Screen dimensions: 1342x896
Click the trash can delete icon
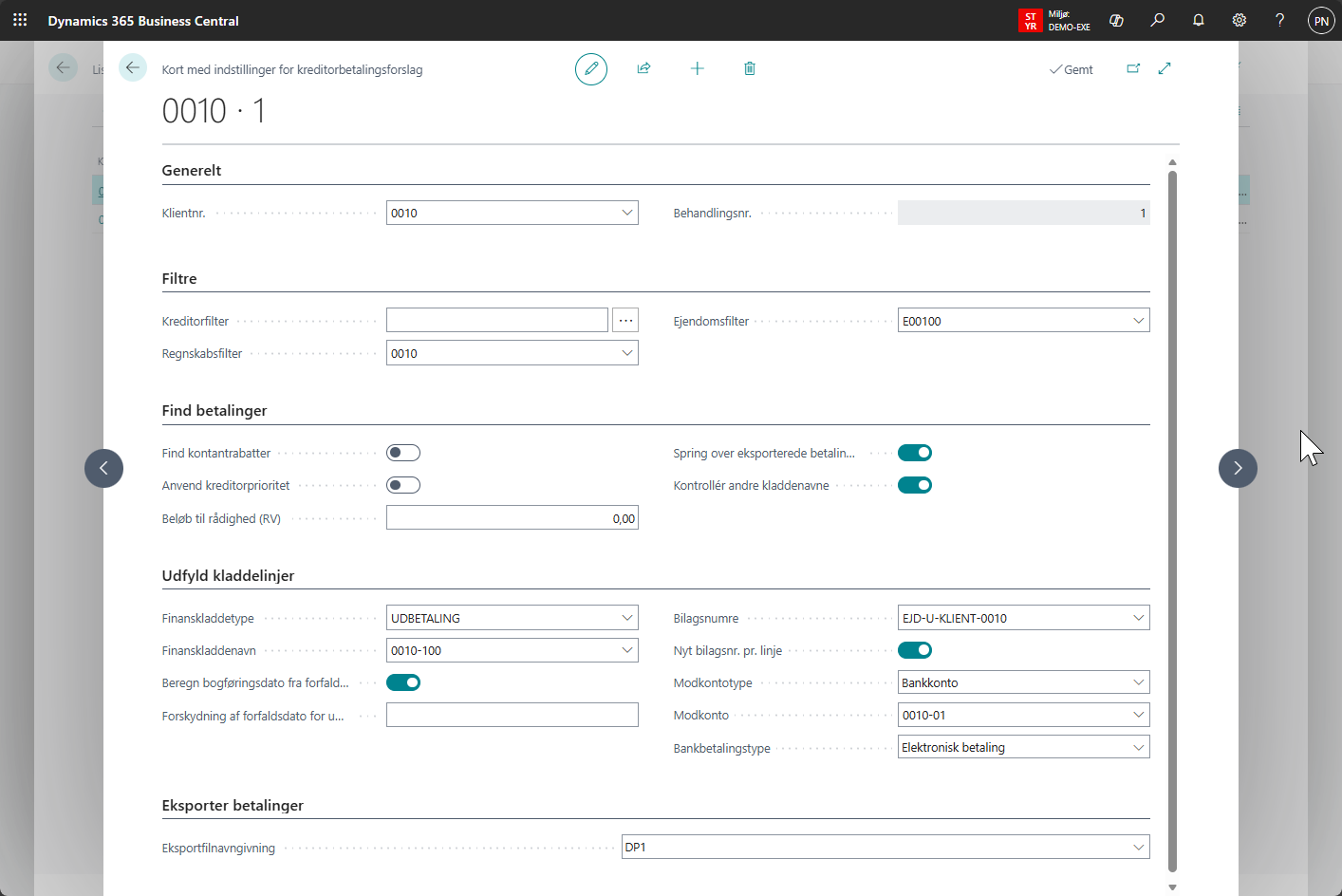pyautogui.click(x=750, y=68)
